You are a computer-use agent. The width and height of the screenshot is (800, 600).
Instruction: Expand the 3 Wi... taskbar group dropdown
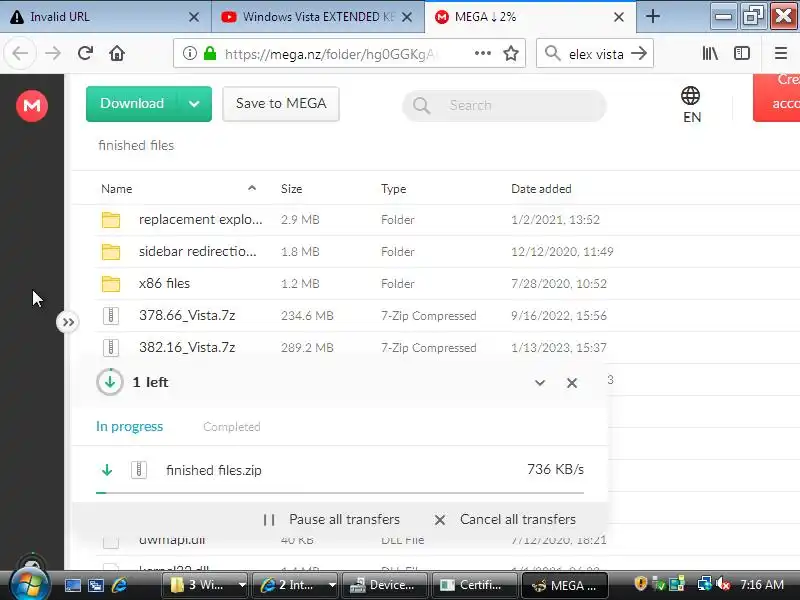(x=242, y=585)
